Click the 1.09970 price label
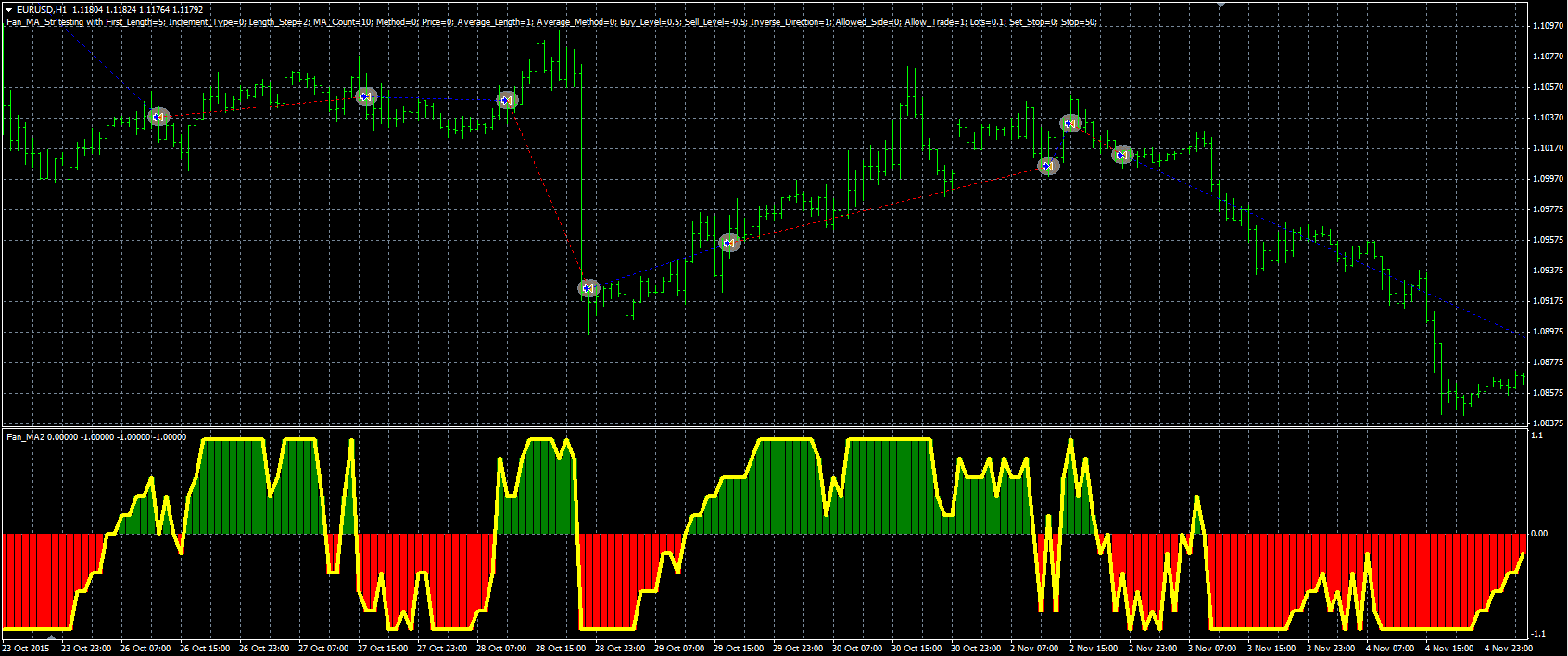This screenshot has height=656, width=1568. 1549,179
